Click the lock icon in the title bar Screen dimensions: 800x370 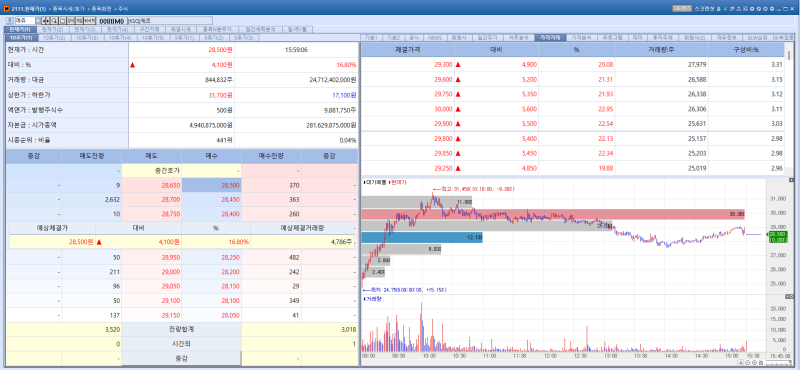(x=718, y=8)
